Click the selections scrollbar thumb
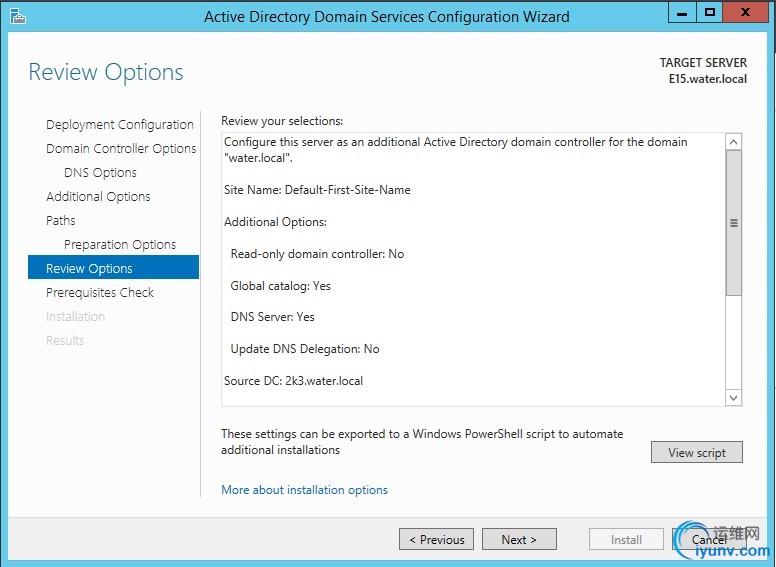 click(734, 222)
